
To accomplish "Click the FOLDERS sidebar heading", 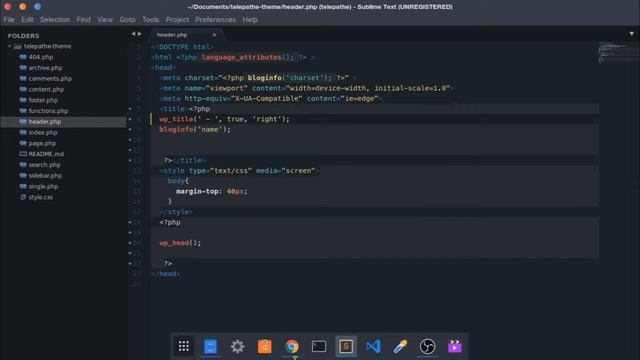I will click(23, 36).
